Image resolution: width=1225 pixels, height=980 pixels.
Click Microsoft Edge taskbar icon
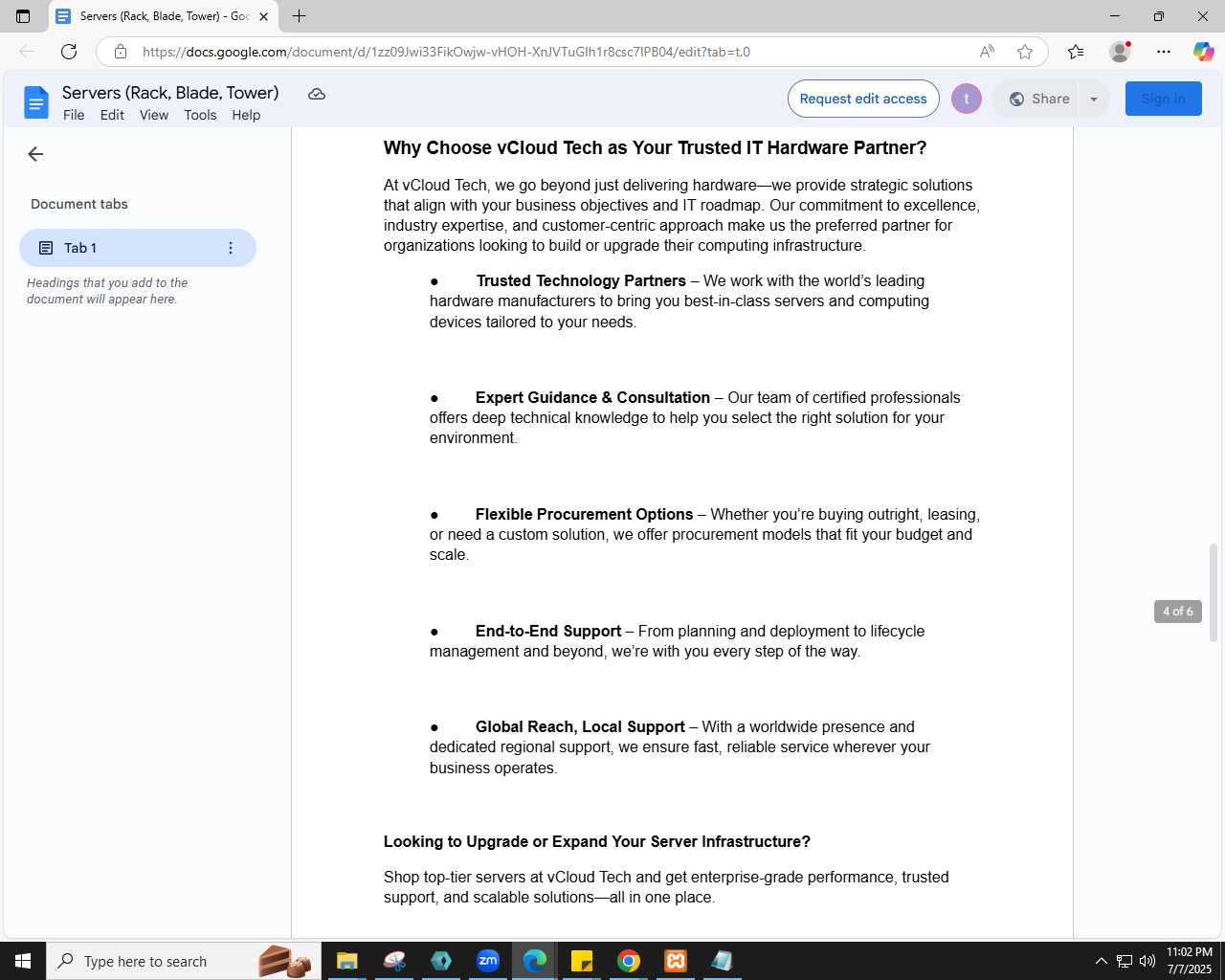(535, 961)
